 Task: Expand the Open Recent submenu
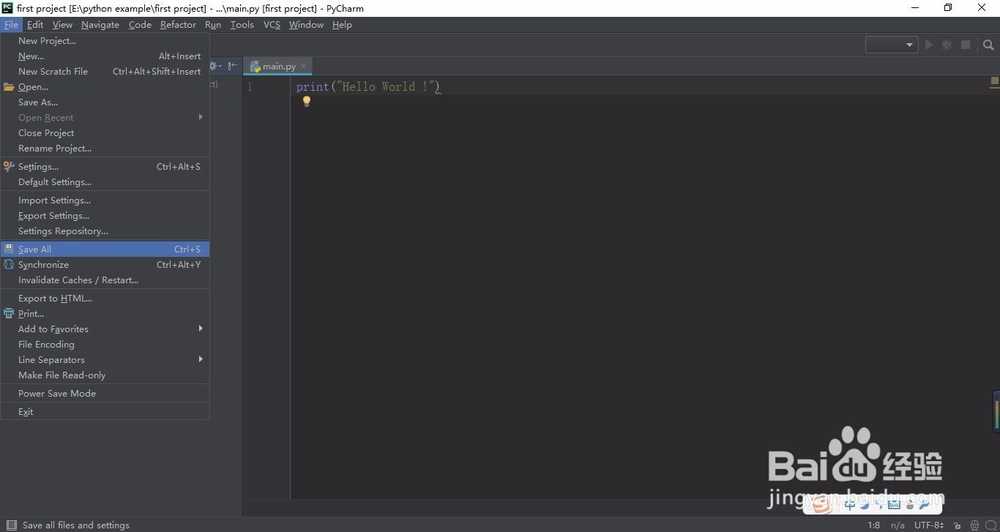point(105,117)
